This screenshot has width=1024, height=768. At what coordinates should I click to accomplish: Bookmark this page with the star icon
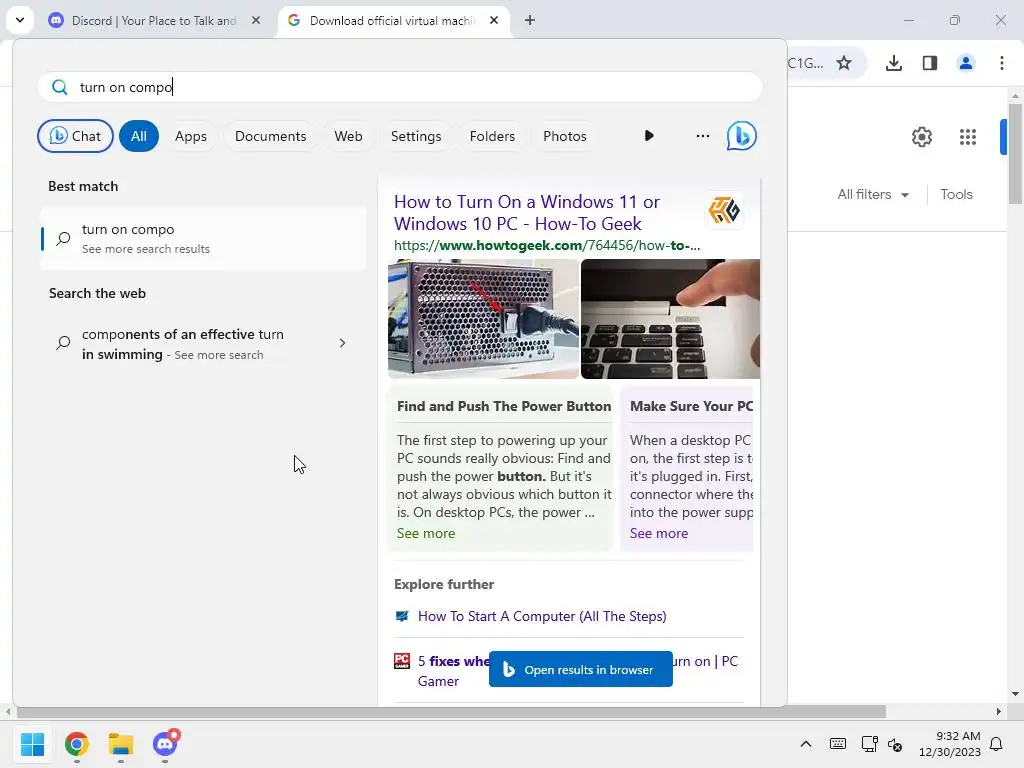(844, 63)
